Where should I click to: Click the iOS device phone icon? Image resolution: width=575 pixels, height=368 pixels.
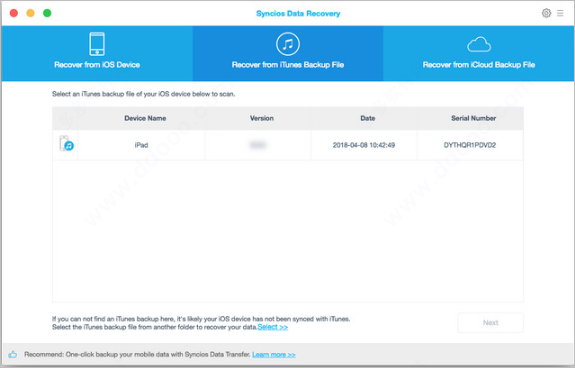pyautogui.click(x=97, y=44)
